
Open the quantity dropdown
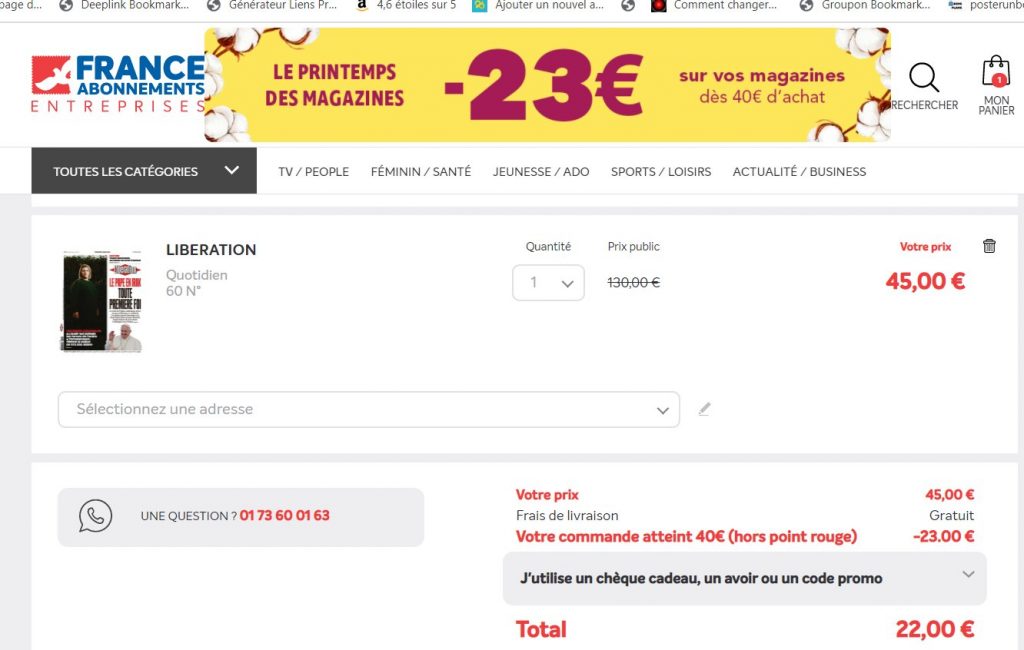pos(548,283)
